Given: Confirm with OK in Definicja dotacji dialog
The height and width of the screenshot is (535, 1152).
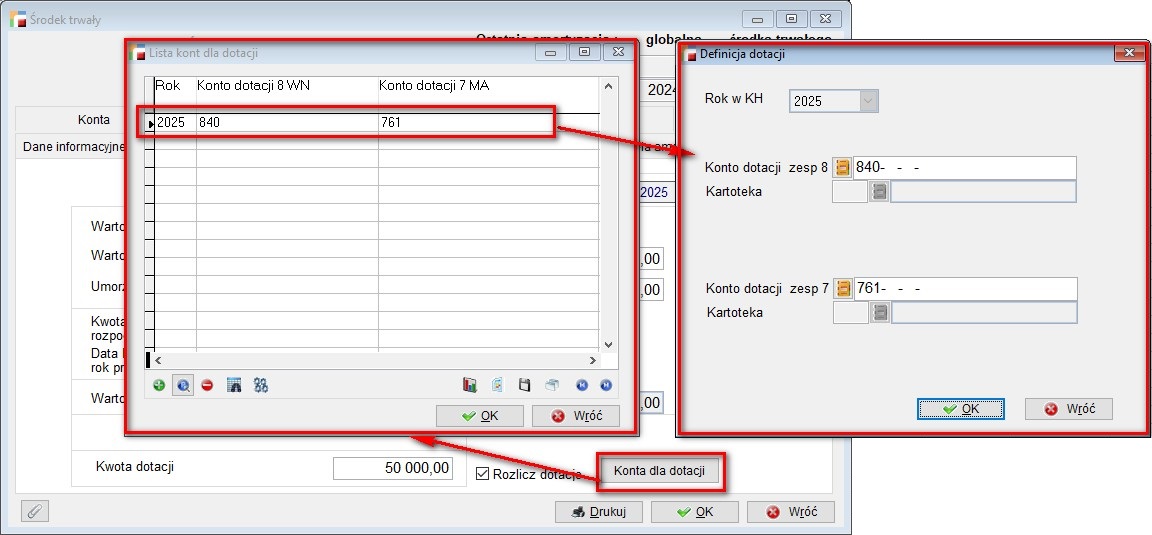Looking at the screenshot, I should click(x=960, y=409).
